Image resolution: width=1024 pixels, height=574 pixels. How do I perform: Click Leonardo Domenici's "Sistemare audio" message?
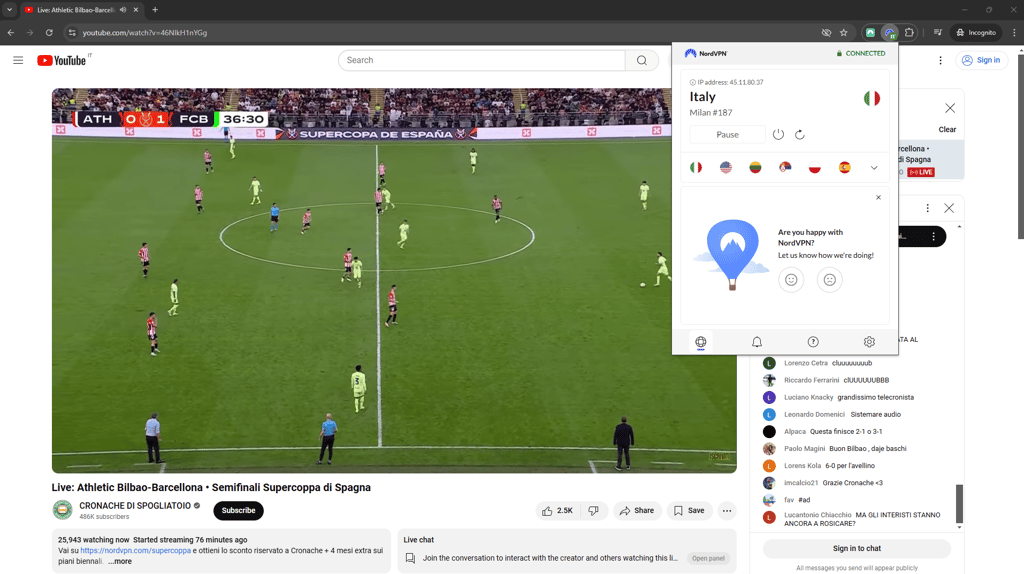click(875, 415)
